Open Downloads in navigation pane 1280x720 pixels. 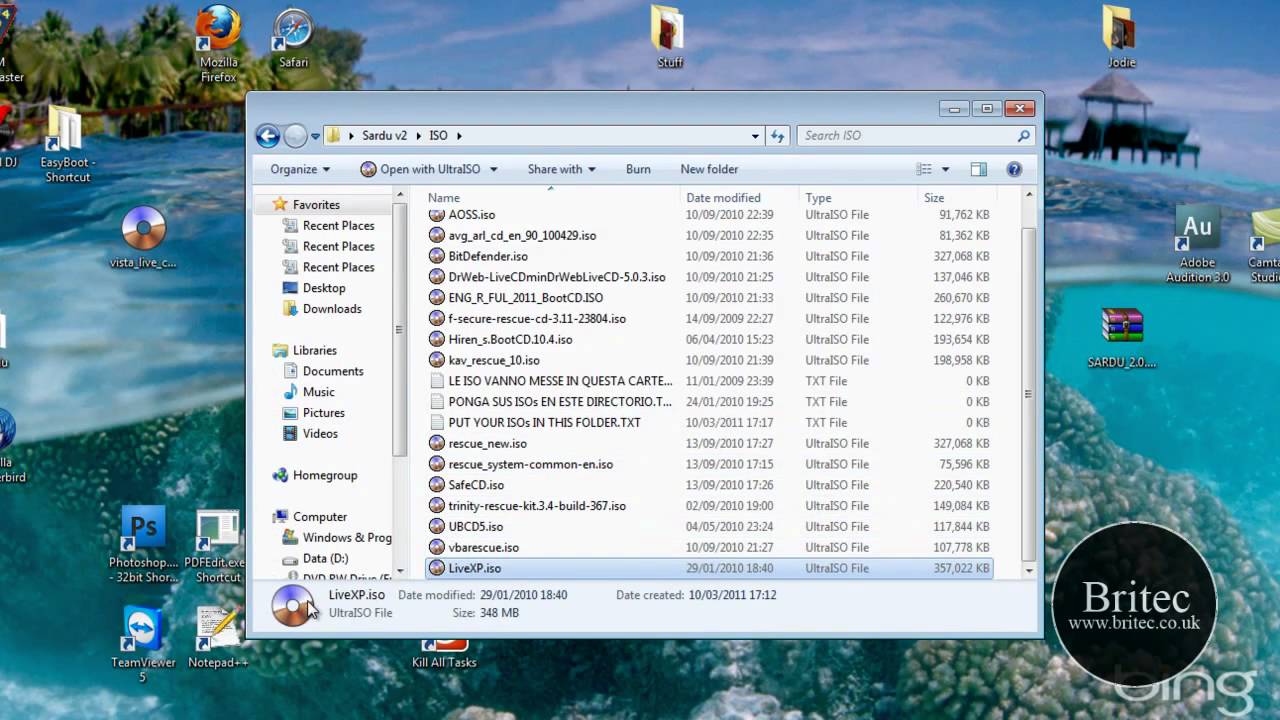(331, 309)
